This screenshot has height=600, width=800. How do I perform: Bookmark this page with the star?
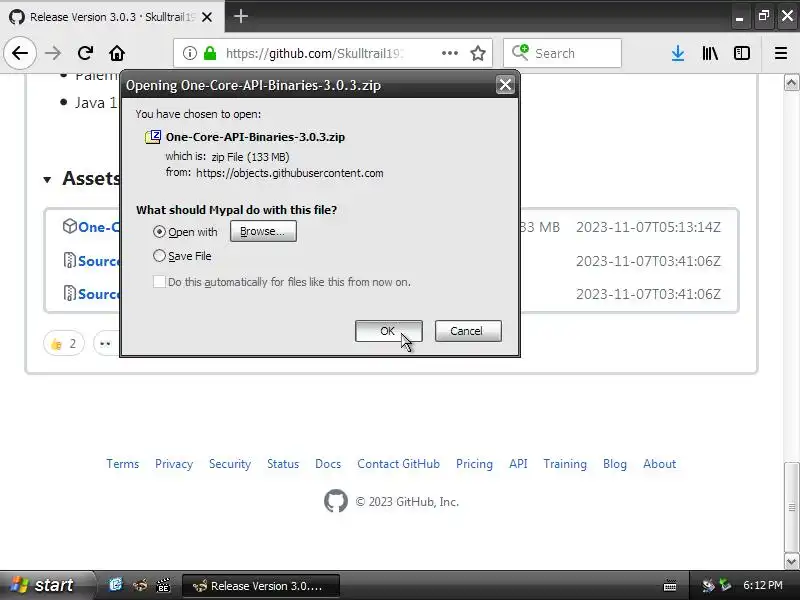click(x=478, y=53)
